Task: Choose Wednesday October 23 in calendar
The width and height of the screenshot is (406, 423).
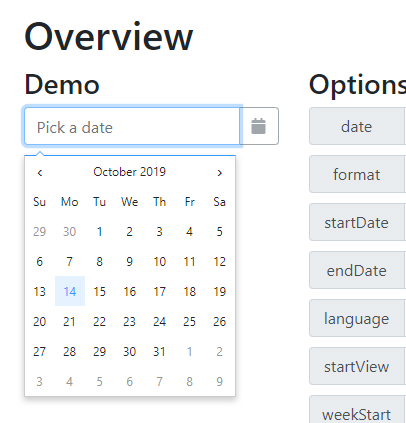Action: click(x=129, y=321)
